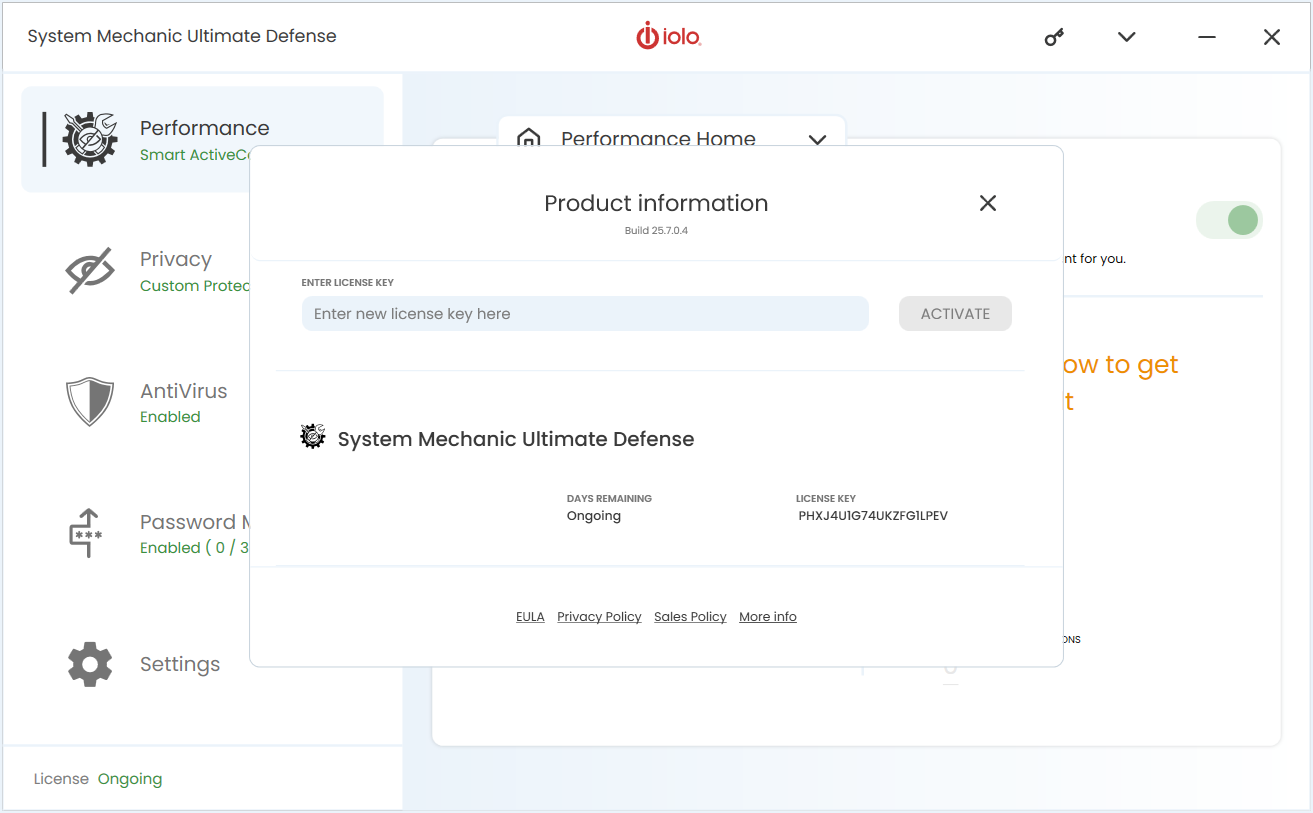Open the Settings gear icon
This screenshot has width=1313, height=813.
pos(90,664)
